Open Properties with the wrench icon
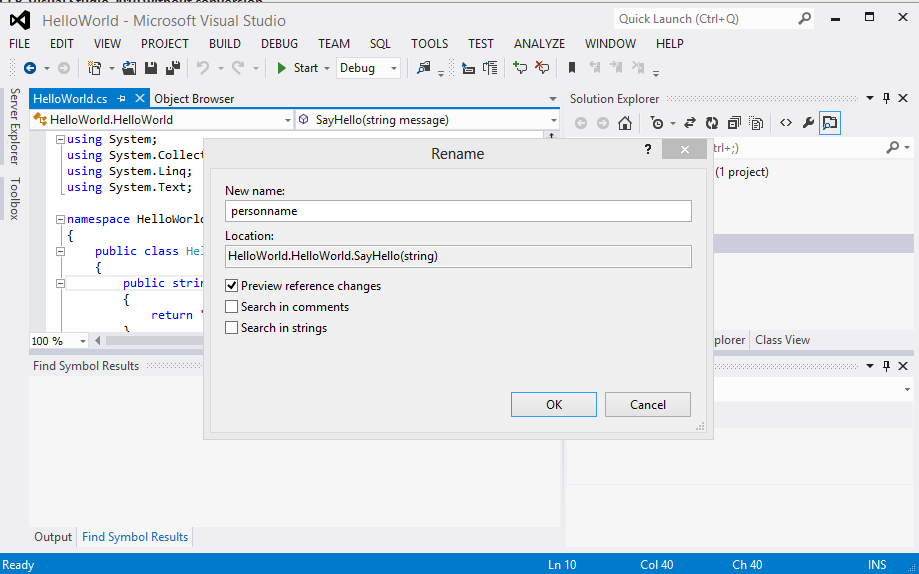The height and width of the screenshot is (574, 919). point(808,123)
